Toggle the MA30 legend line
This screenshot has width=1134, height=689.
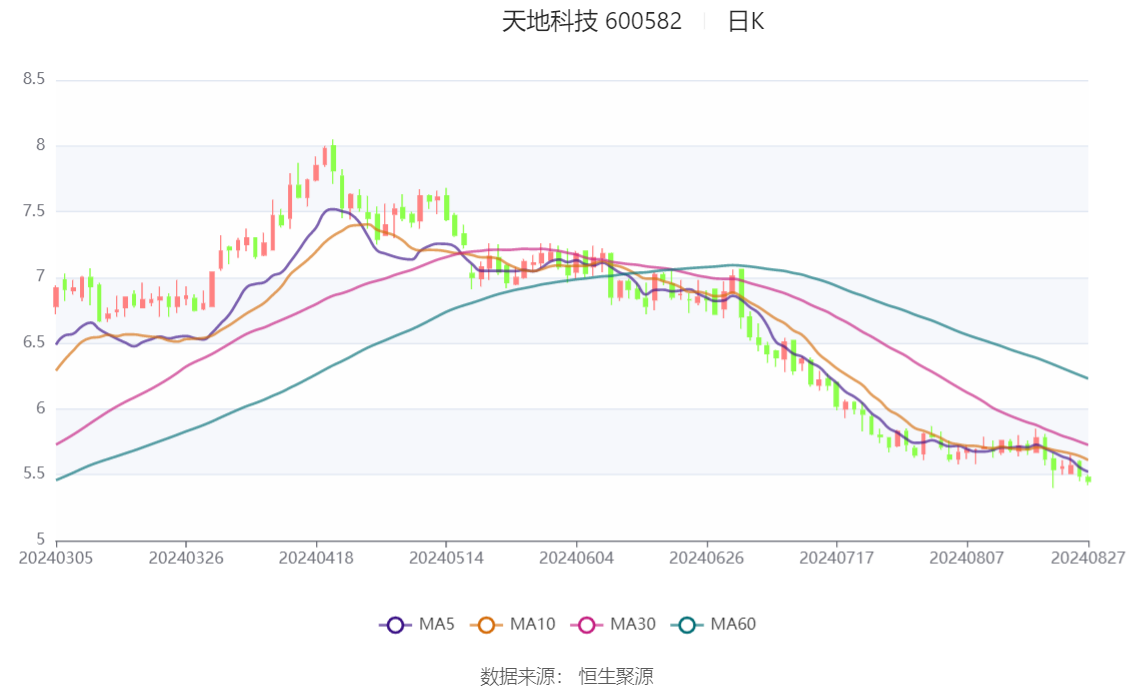pyautogui.click(x=613, y=625)
